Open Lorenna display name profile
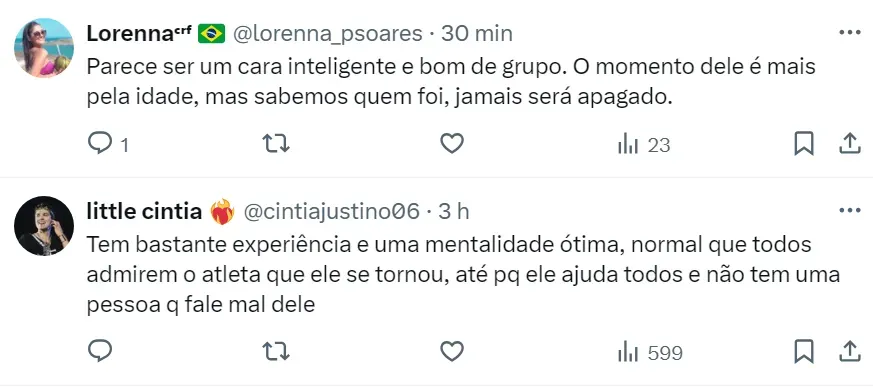Viewport: 873px width, 392px height. 139,33
